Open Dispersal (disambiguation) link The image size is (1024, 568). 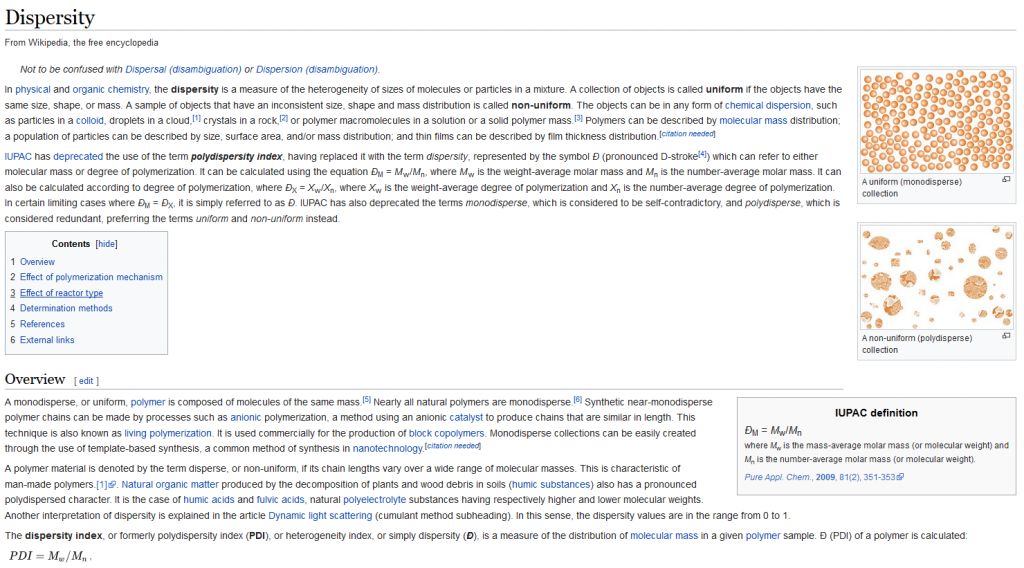(x=184, y=69)
